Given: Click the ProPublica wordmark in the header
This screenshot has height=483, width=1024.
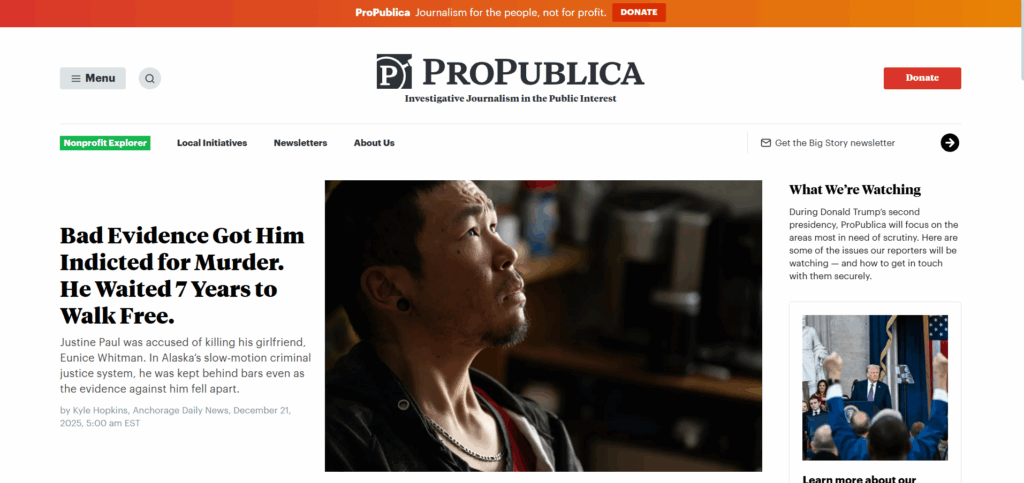Looking at the screenshot, I should tap(533, 72).
